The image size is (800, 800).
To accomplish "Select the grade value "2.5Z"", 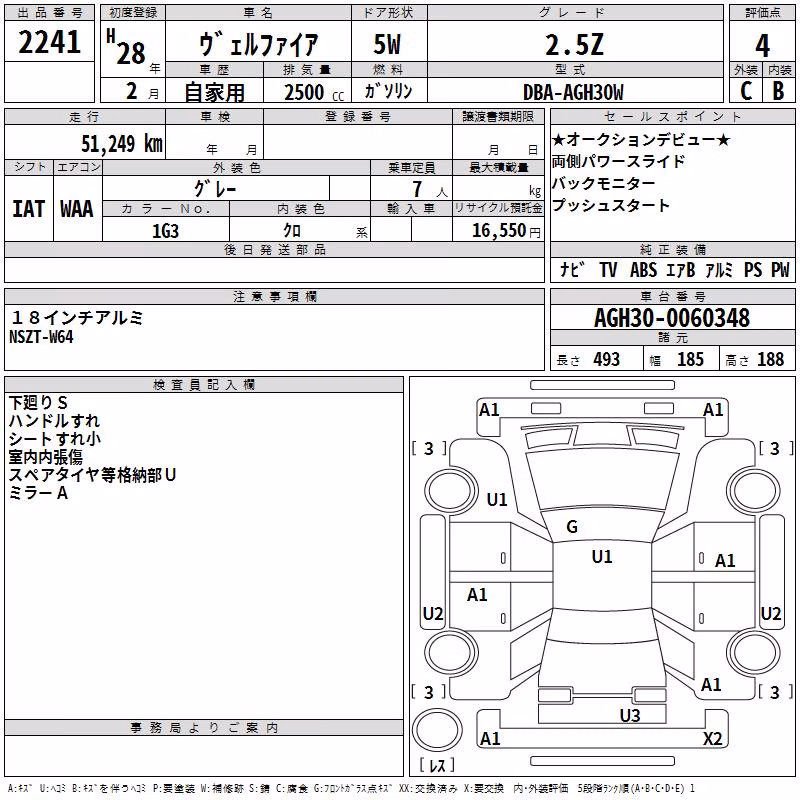I will pyautogui.click(x=575, y=45).
